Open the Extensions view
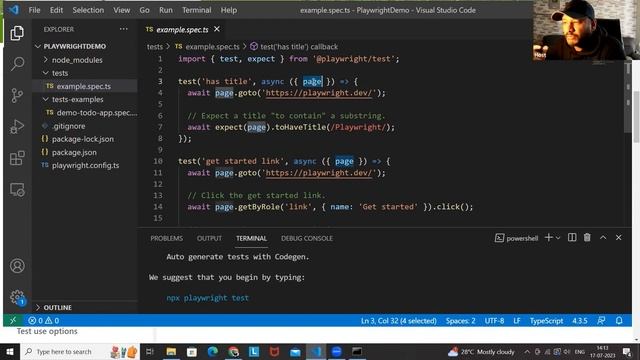 17,158
